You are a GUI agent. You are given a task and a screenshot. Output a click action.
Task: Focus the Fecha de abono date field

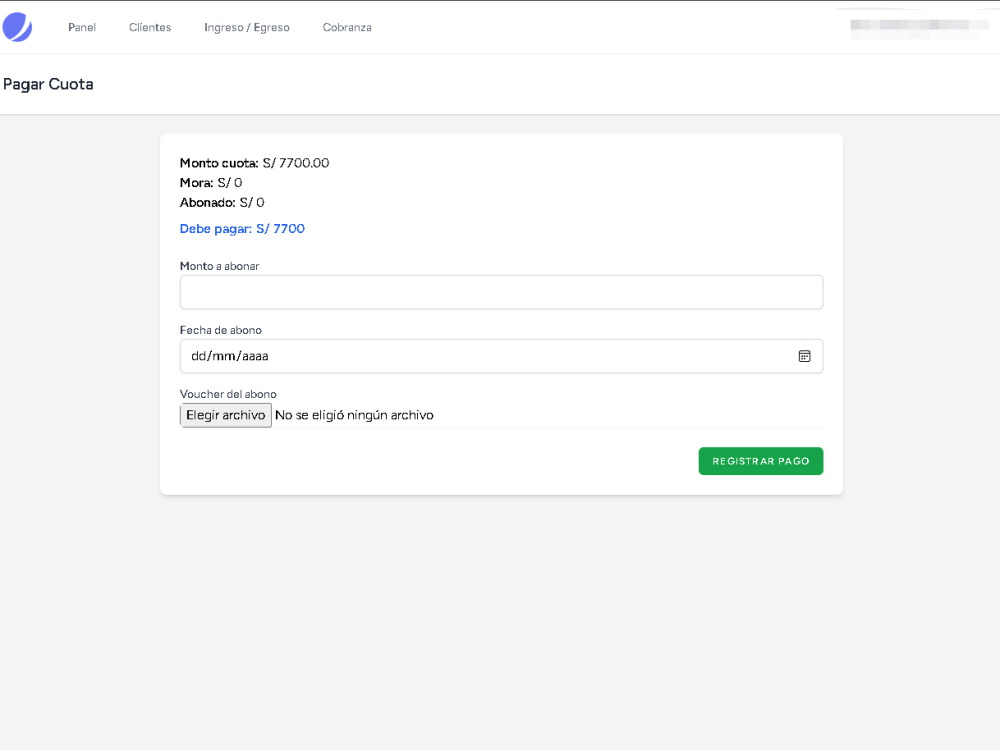(x=501, y=356)
